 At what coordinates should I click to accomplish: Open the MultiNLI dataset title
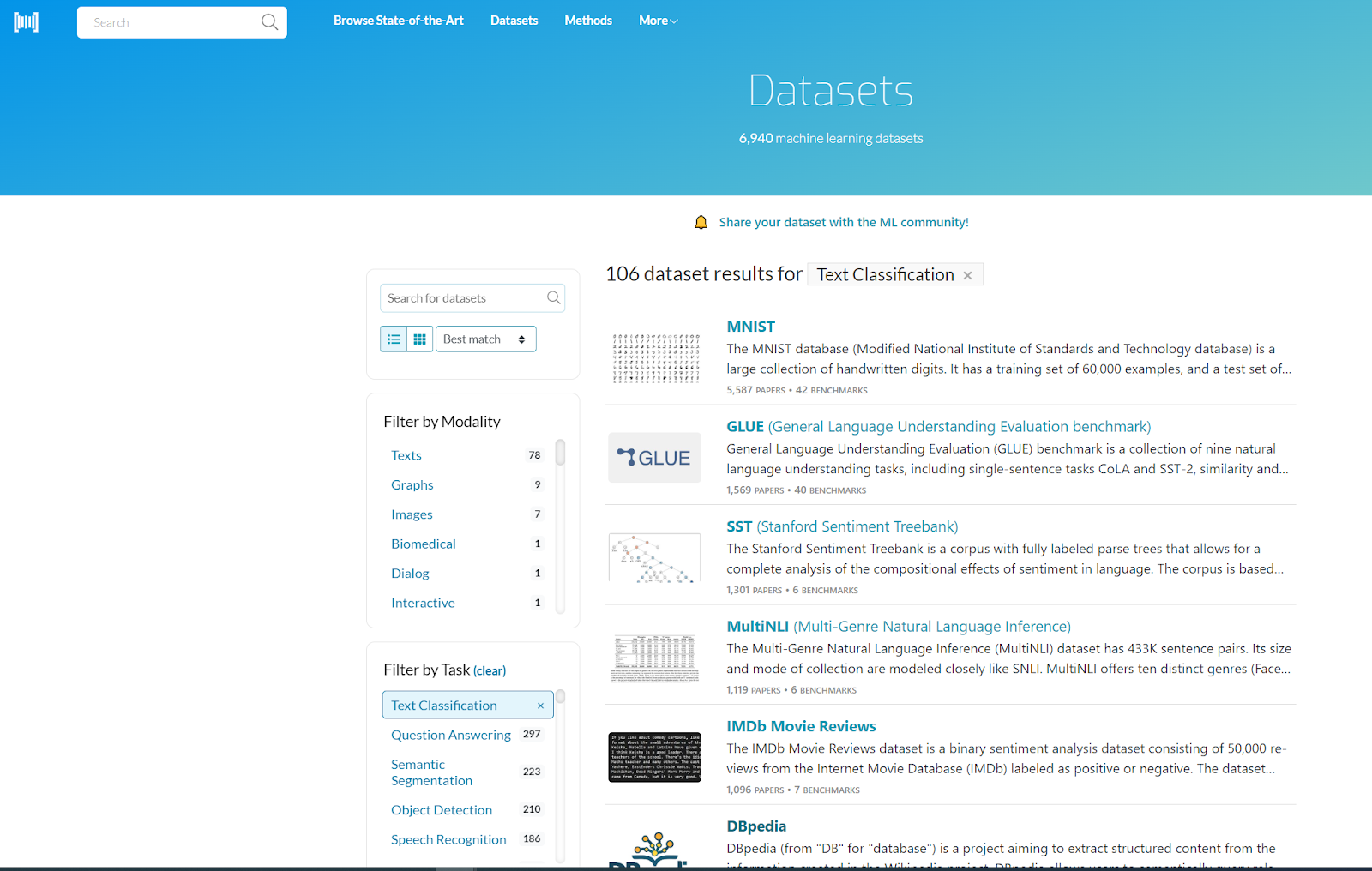[x=899, y=627]
